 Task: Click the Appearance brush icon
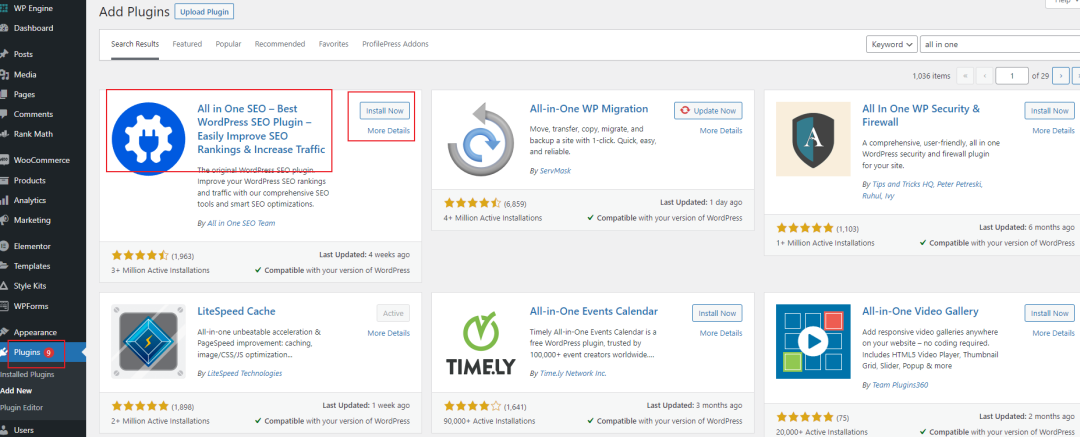tap(5, 332)
